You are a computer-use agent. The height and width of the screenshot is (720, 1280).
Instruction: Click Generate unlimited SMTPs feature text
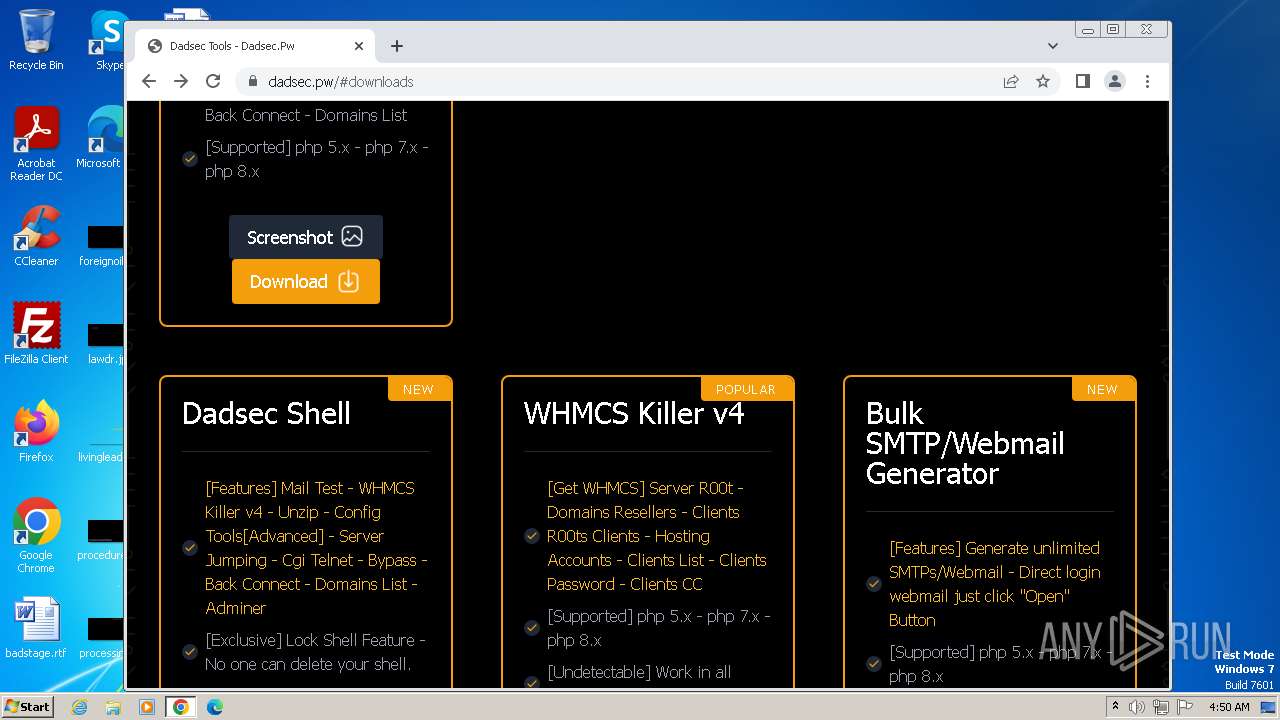pos(995,584)
